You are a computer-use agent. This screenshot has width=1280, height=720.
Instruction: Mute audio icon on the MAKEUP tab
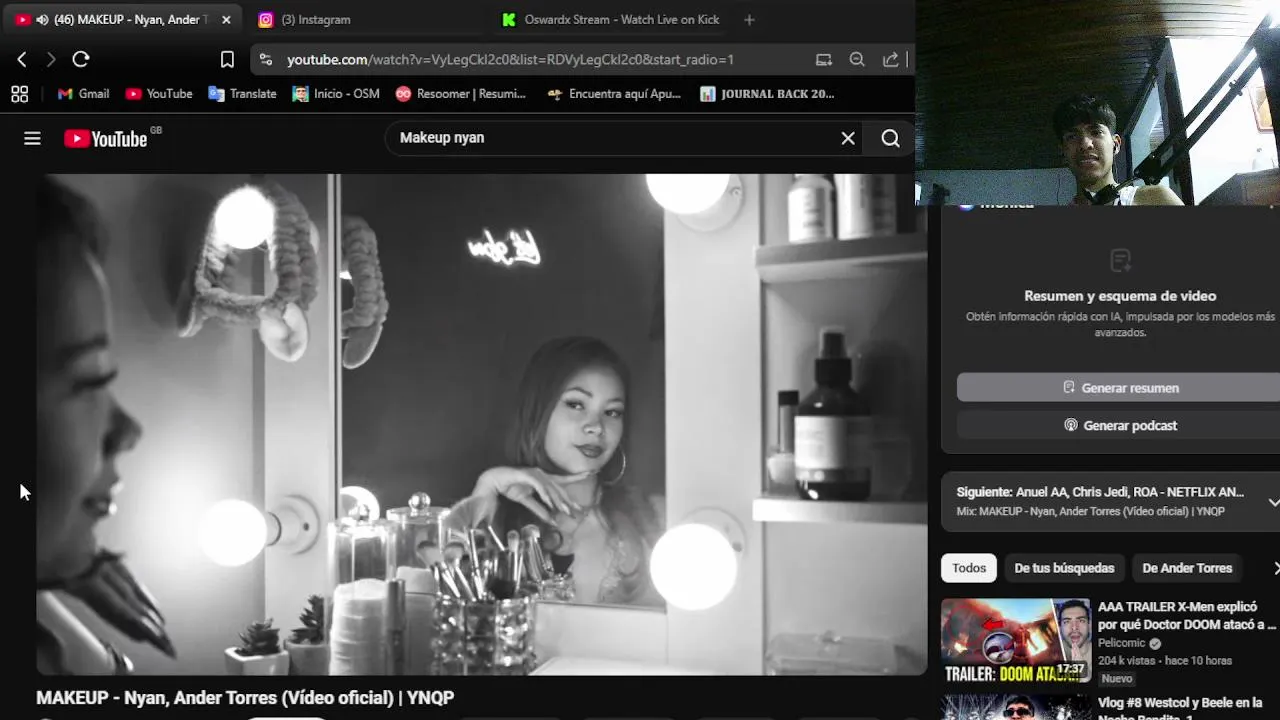42,20
